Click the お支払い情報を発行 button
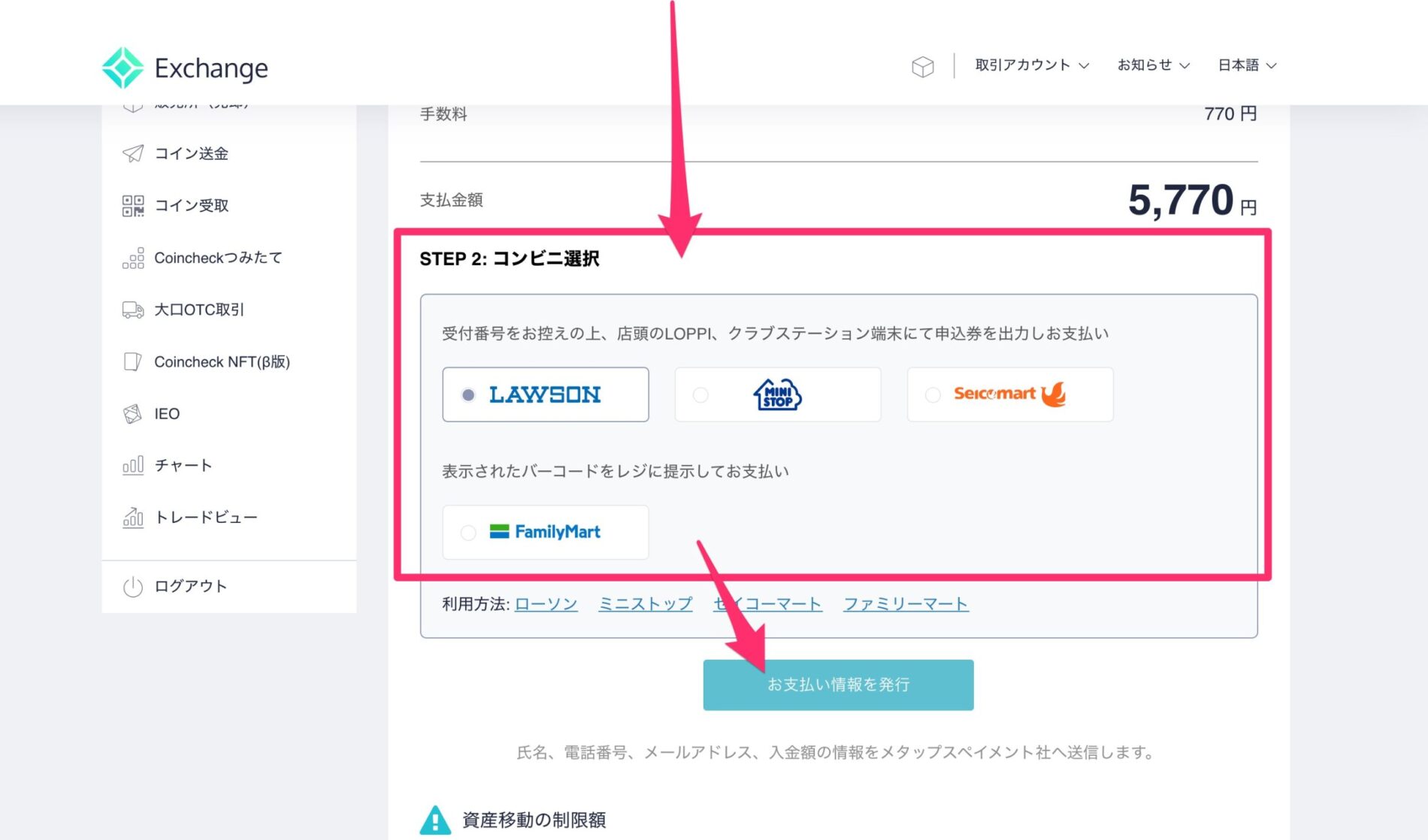Viewport: 1428px width, 840px height. coord(838,684)
